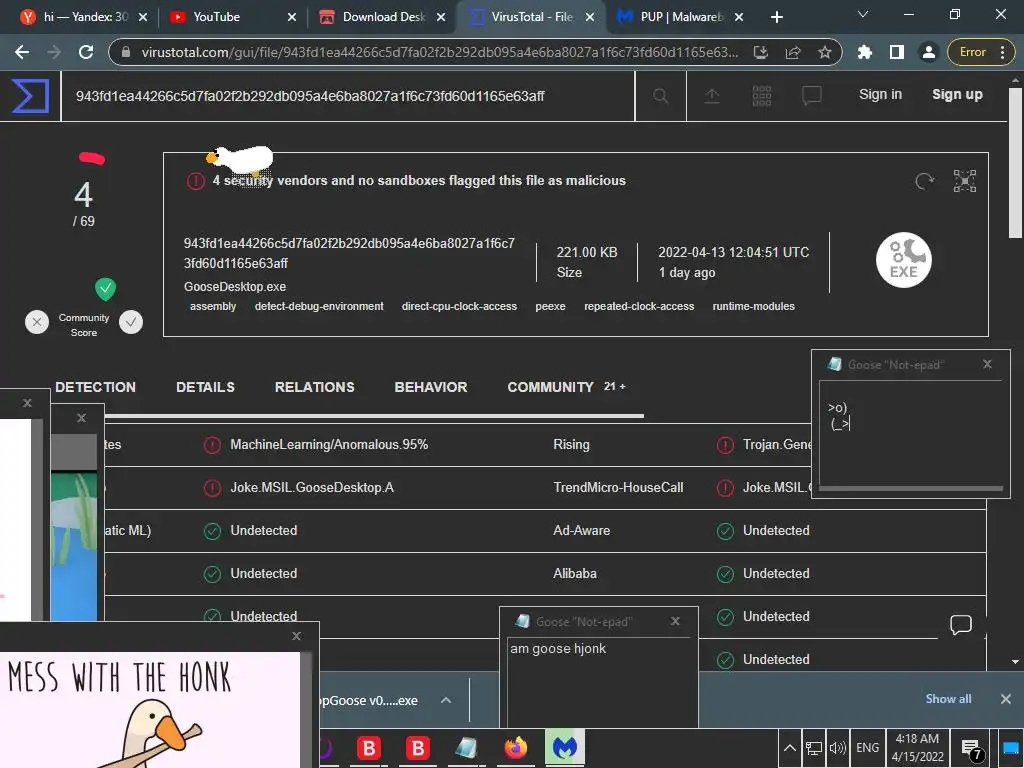Viewport: 1024px width, 768px height.
Task: Open the comments icon in VirusTotal header
Action: 812,97
